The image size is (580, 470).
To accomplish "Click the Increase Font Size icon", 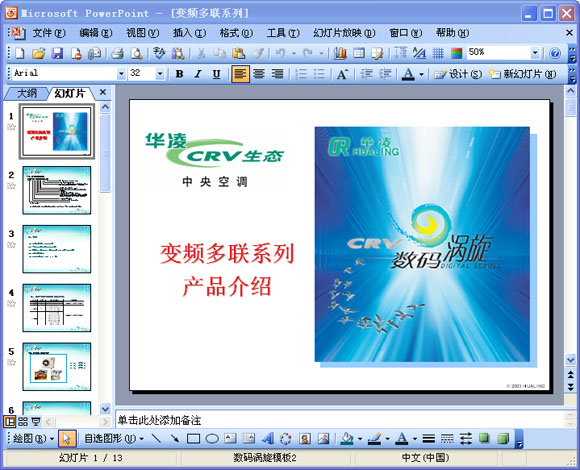I will pos(342,74).
